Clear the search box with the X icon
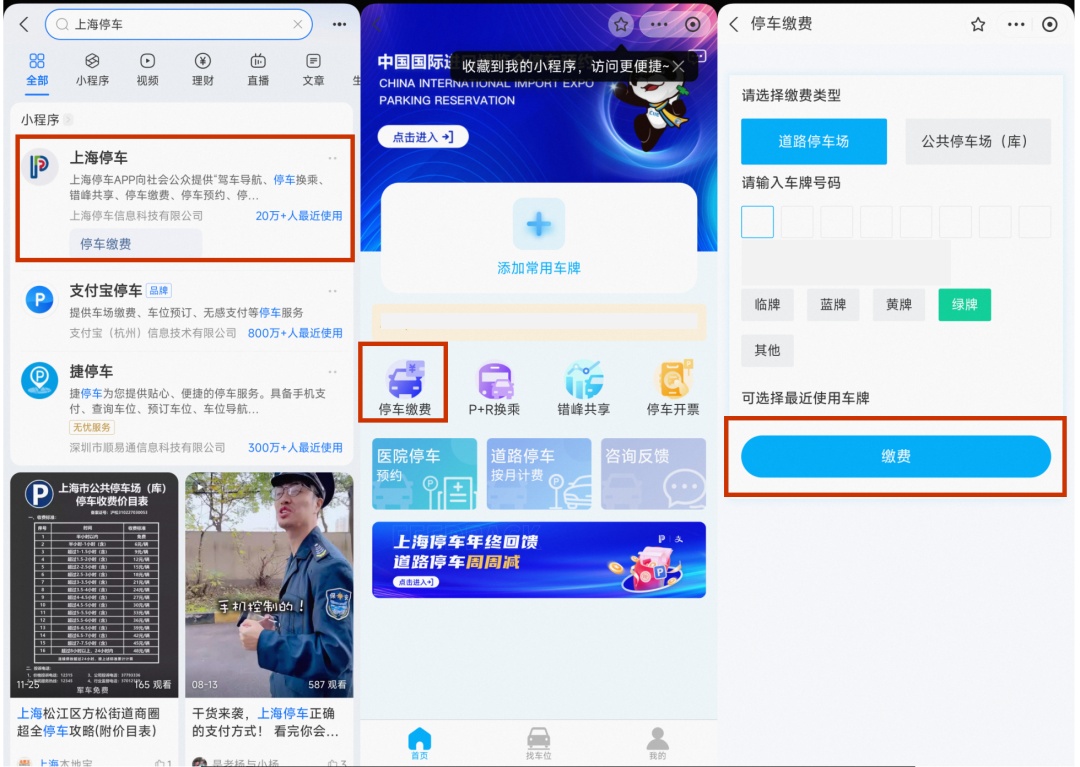This screenshot has height=767, width=1080. point(298,24)
